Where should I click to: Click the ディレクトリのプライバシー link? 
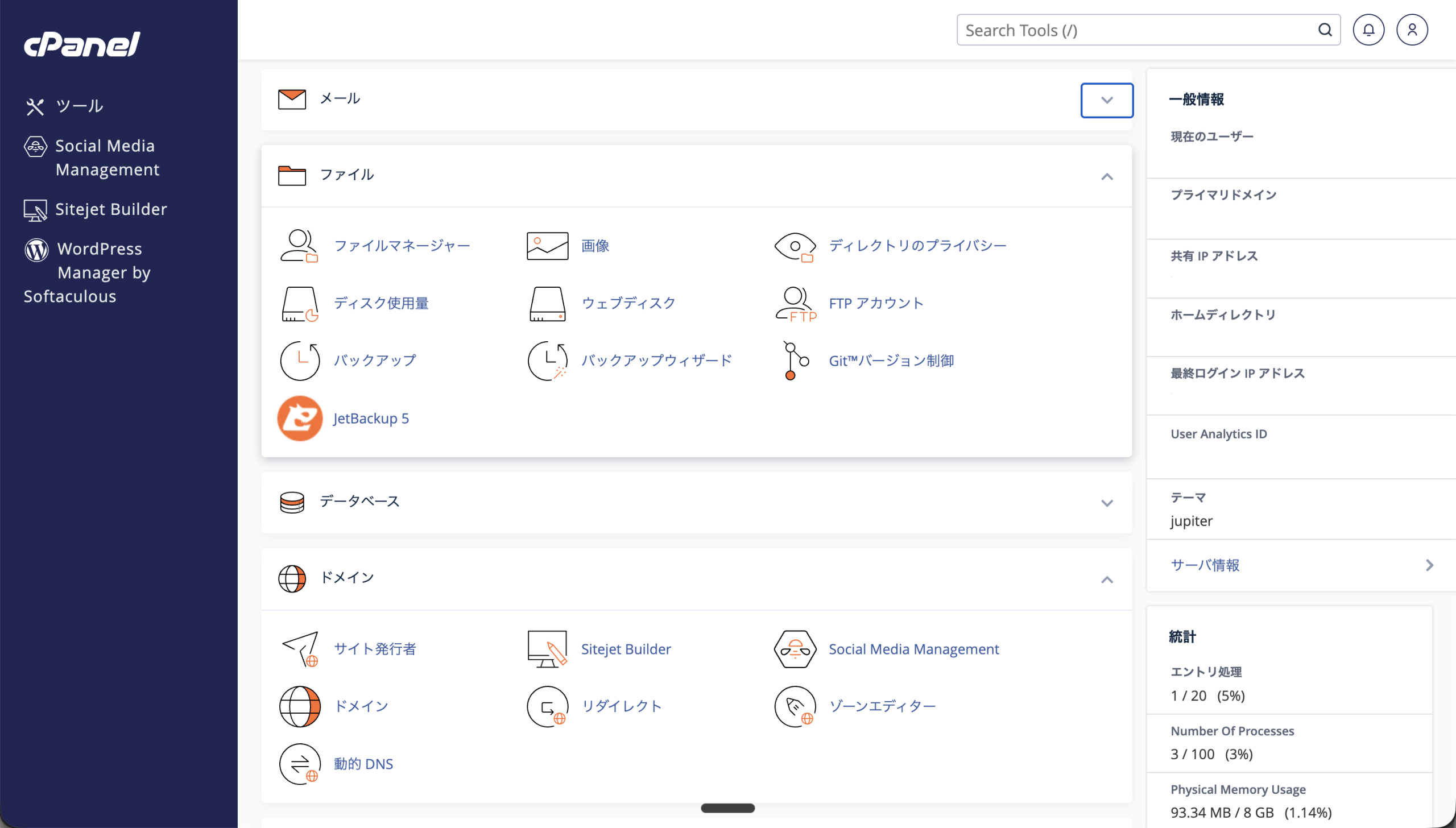pos(917,246)
